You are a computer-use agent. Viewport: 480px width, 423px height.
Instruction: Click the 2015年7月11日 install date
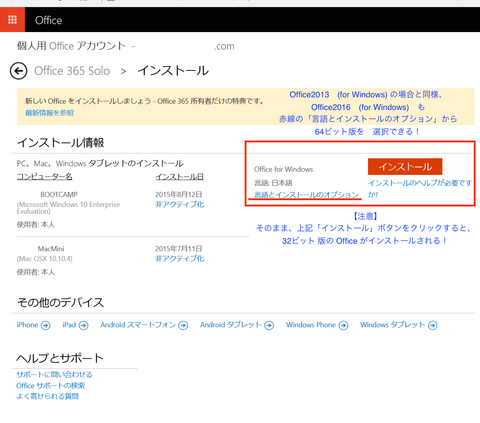tap(179, 249)
